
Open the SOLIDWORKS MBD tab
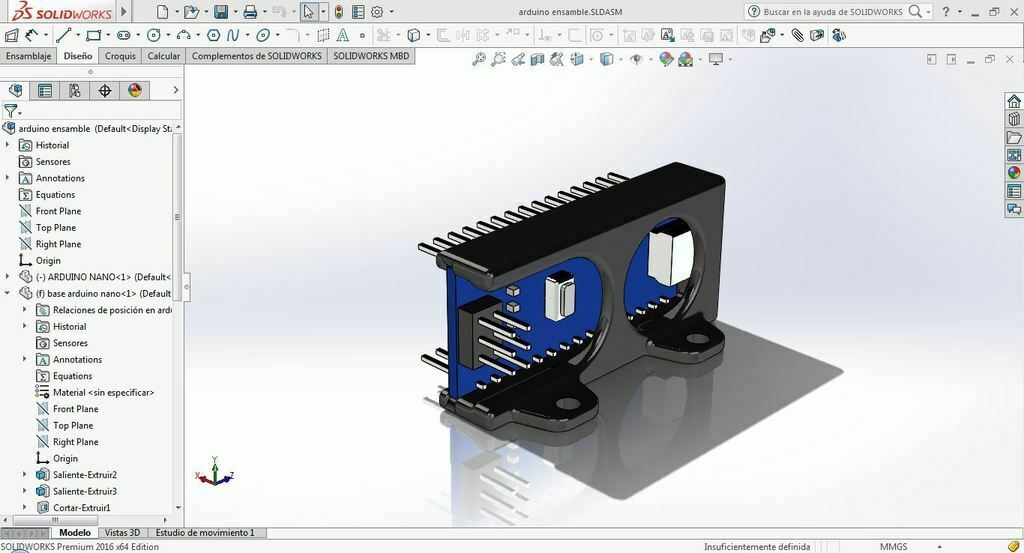tap(371, 55)
